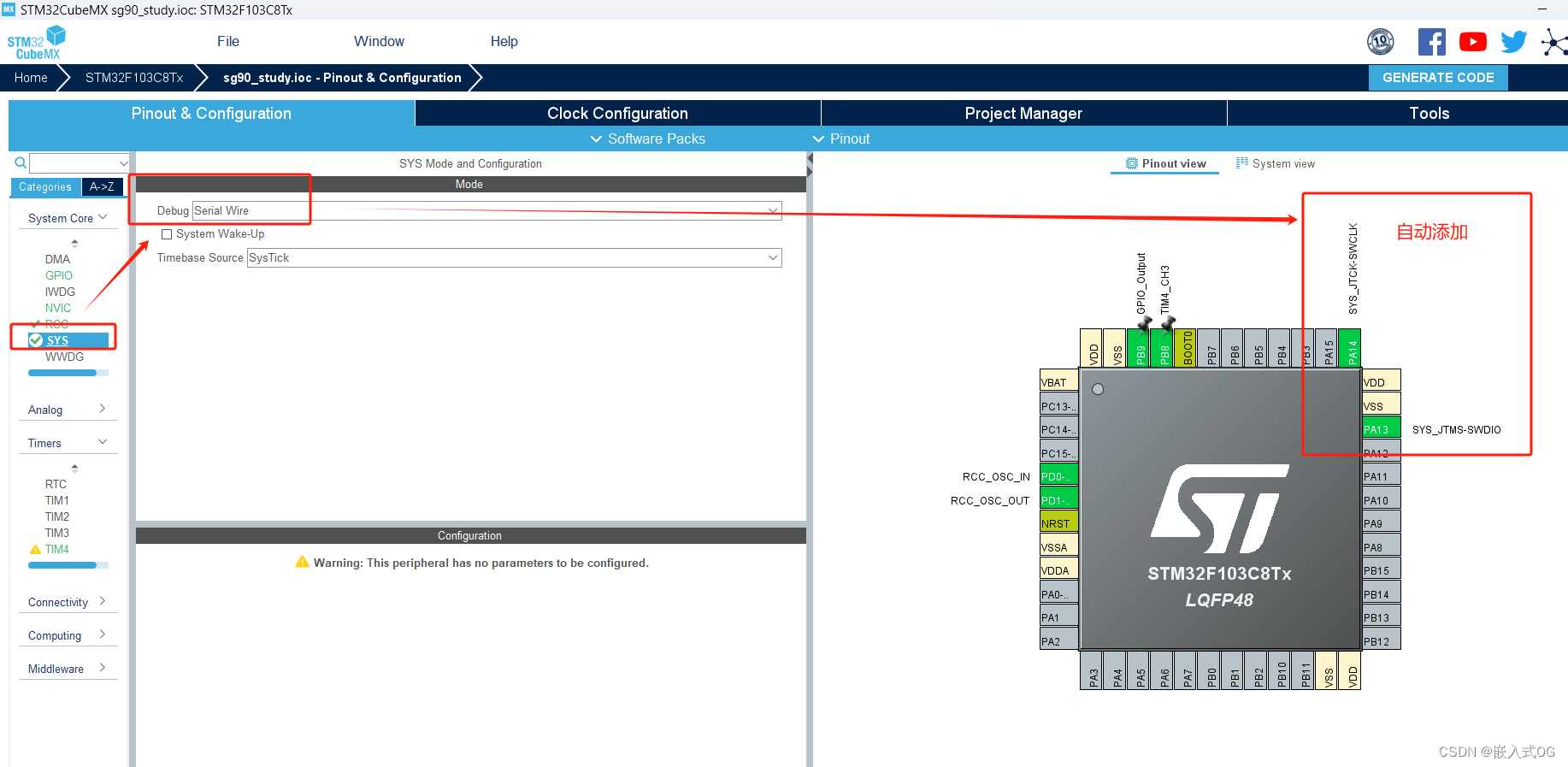Click the PA3 pin on chip bottom
The height and width of the screenshot is (767, 1568).
tap(1092, 671)
